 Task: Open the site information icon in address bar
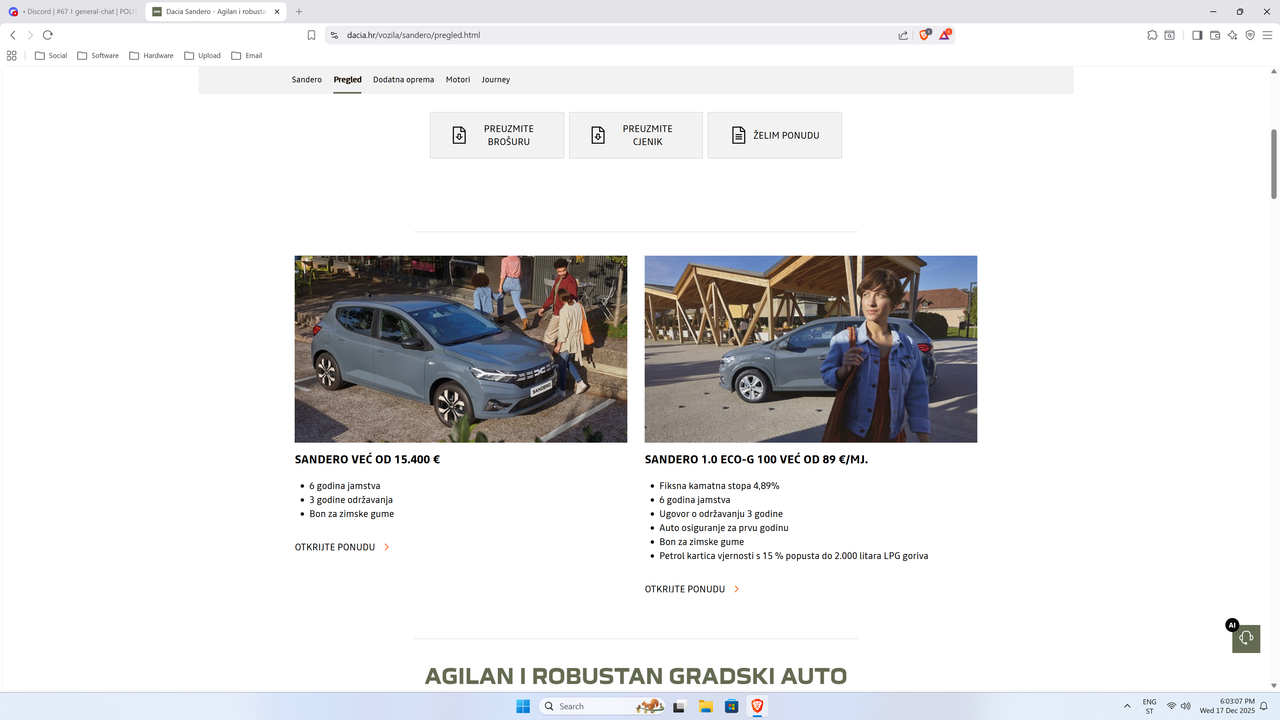pyautogui.click(x=335, y=35)
